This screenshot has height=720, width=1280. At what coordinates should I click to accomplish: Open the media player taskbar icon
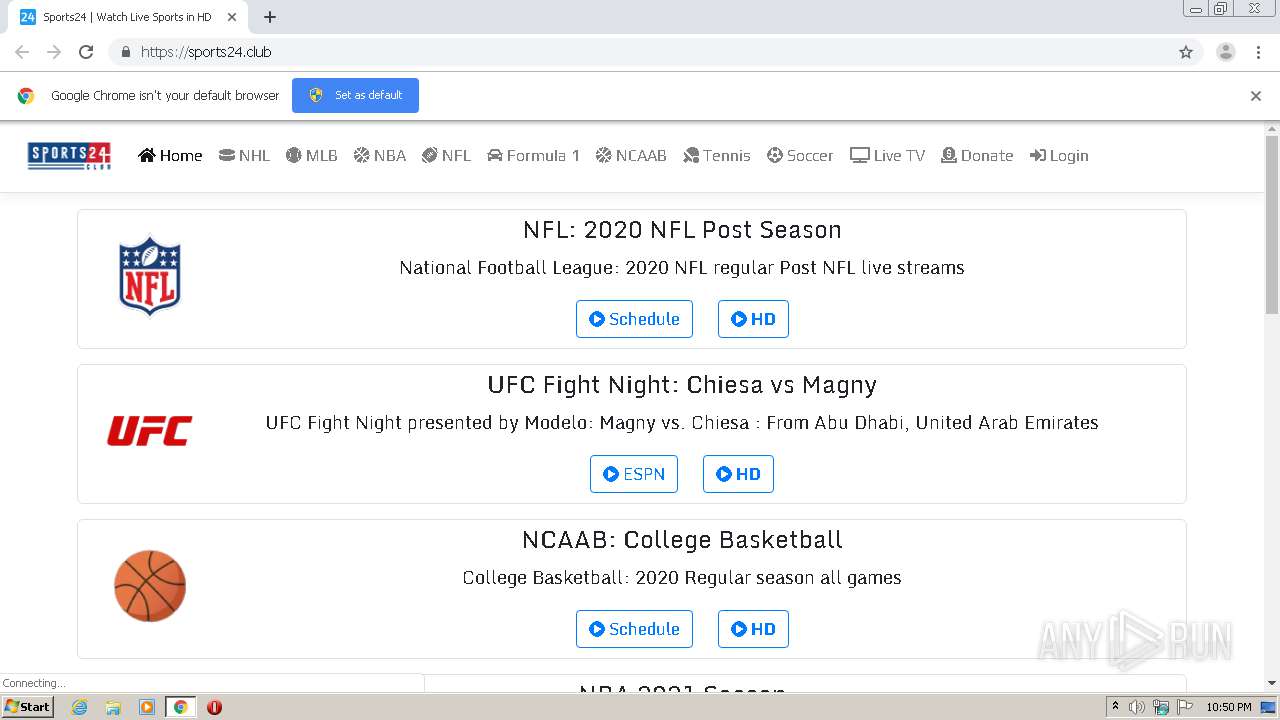coord(147,707)
